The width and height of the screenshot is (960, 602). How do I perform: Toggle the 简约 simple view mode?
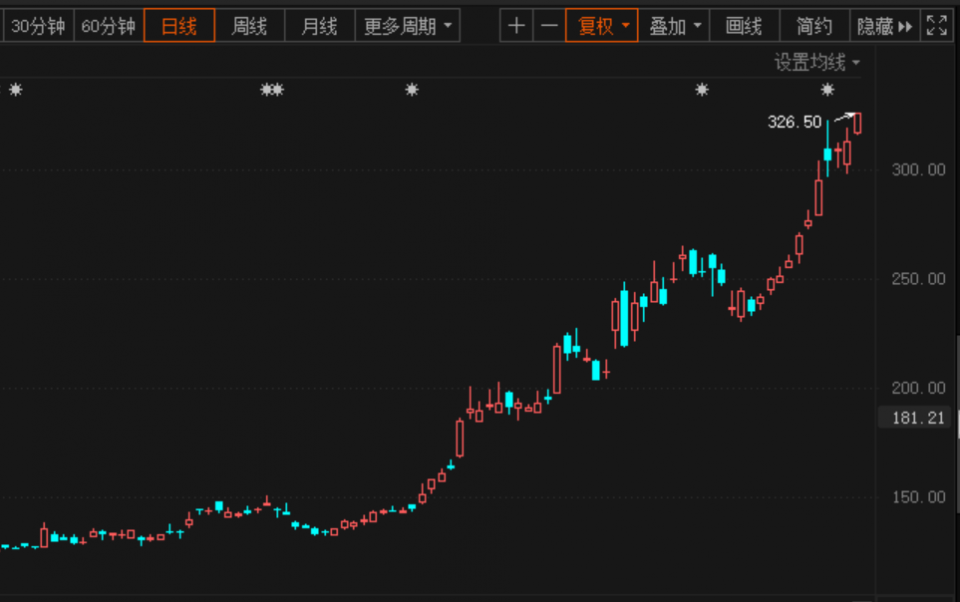coord(814,26)
